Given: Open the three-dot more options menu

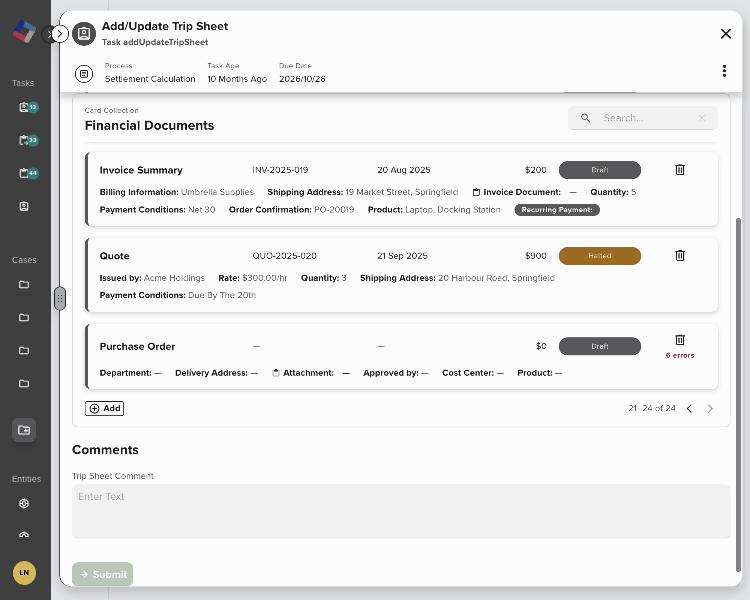Looking at the screenshot, I should (x=724, y=71).
